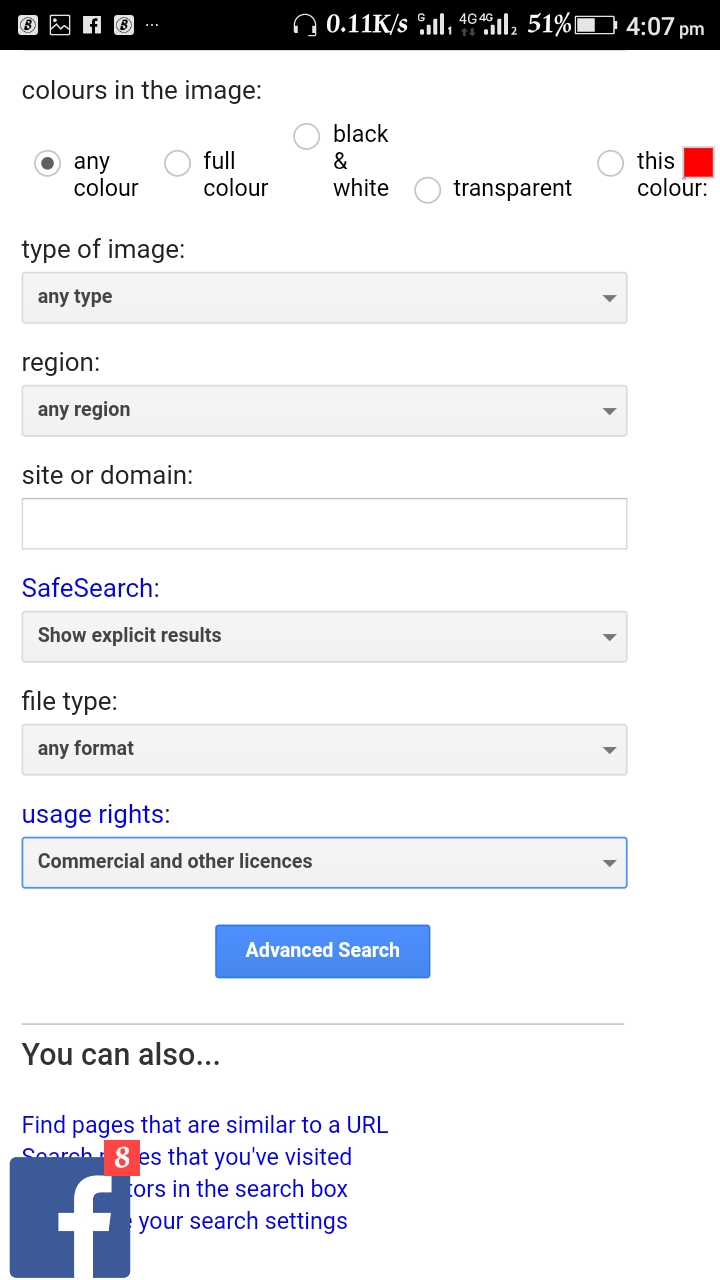Open Find pages similar to a URL link
The image size is (720, 1280).
(205, 1125)
